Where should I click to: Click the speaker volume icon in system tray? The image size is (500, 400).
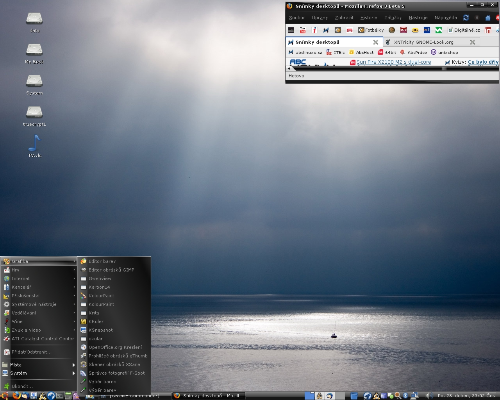click(428, 396)
